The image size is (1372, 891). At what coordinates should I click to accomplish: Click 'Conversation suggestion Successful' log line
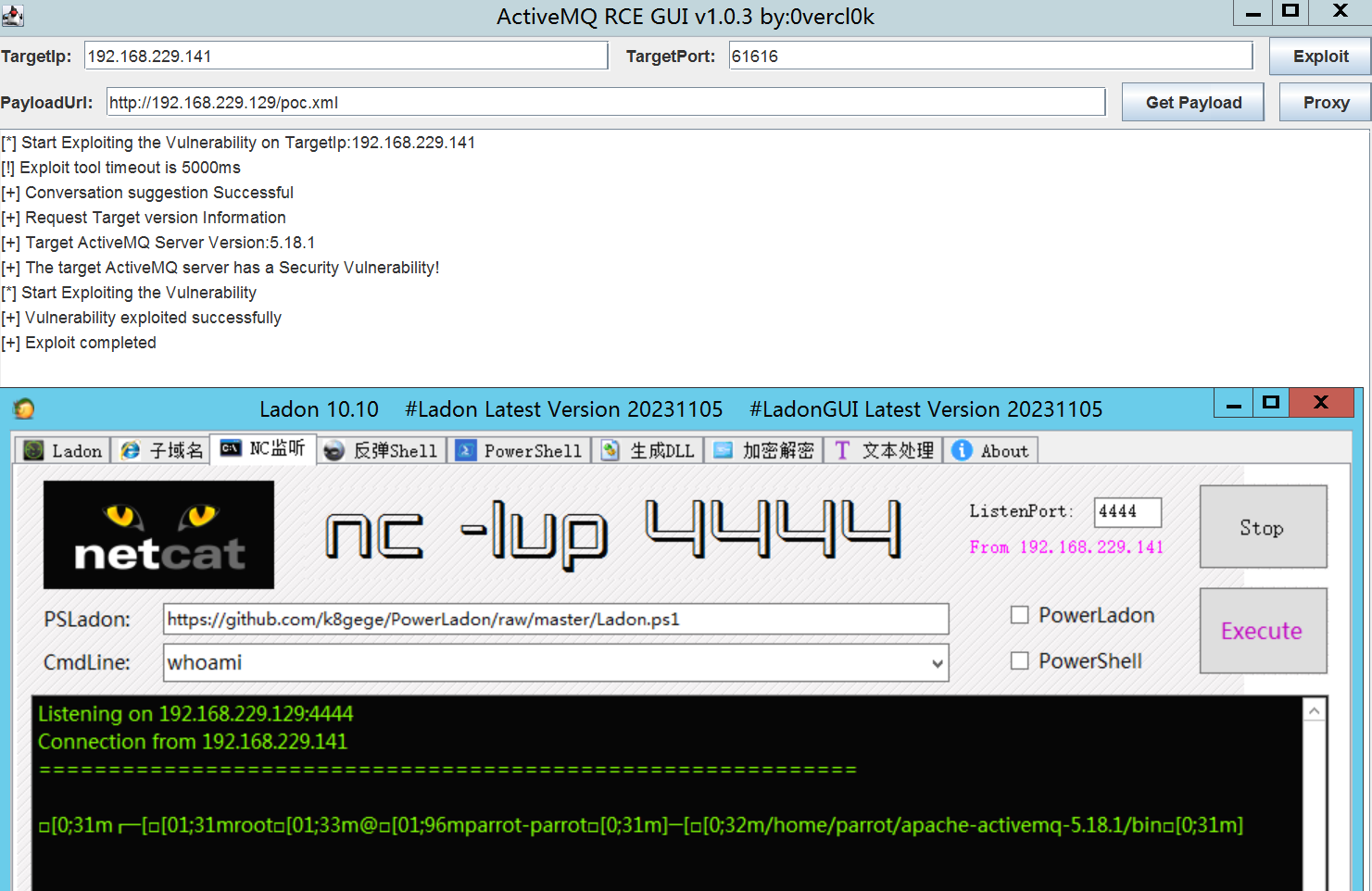tap(147, 193)
